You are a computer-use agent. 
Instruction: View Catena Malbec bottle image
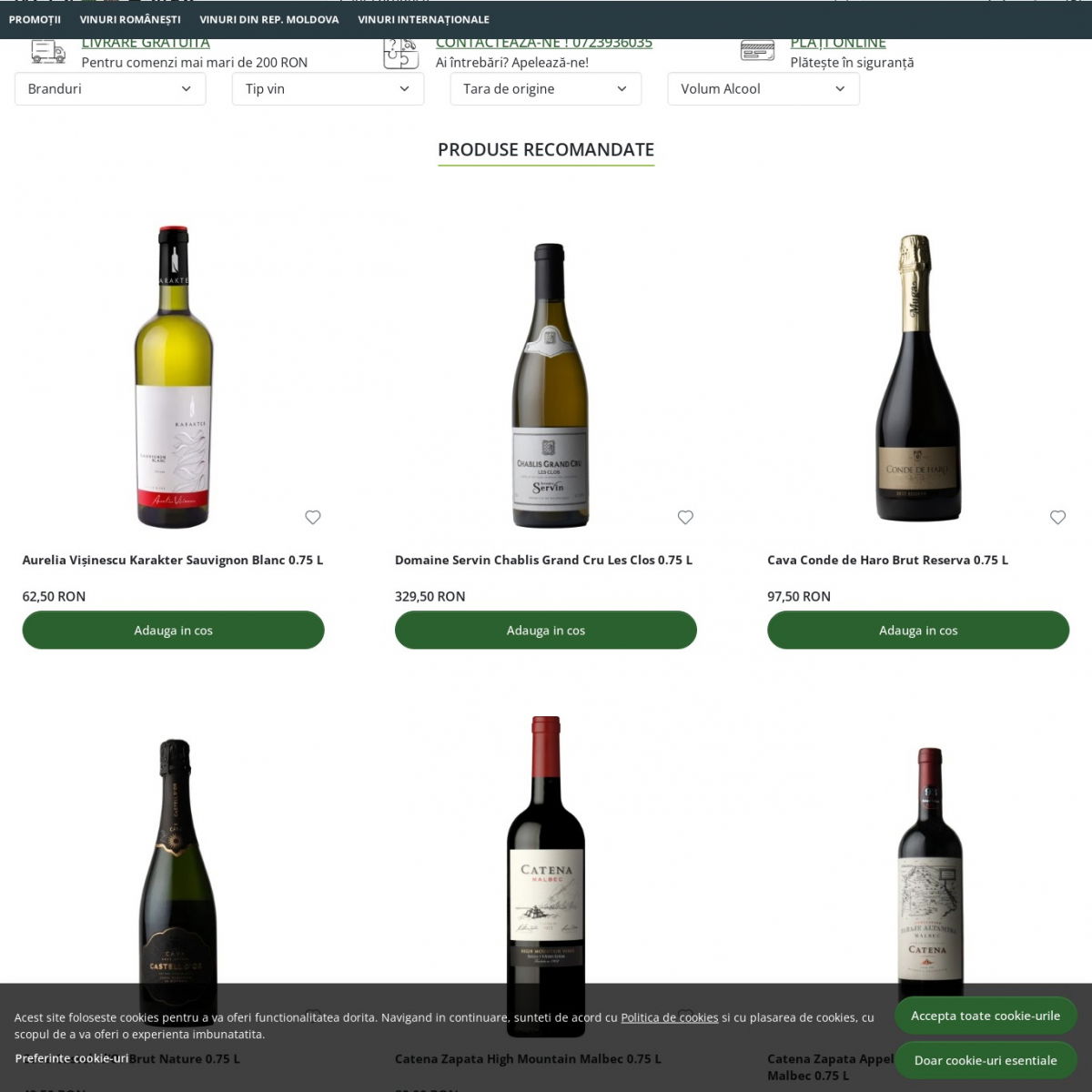(546, 875)
